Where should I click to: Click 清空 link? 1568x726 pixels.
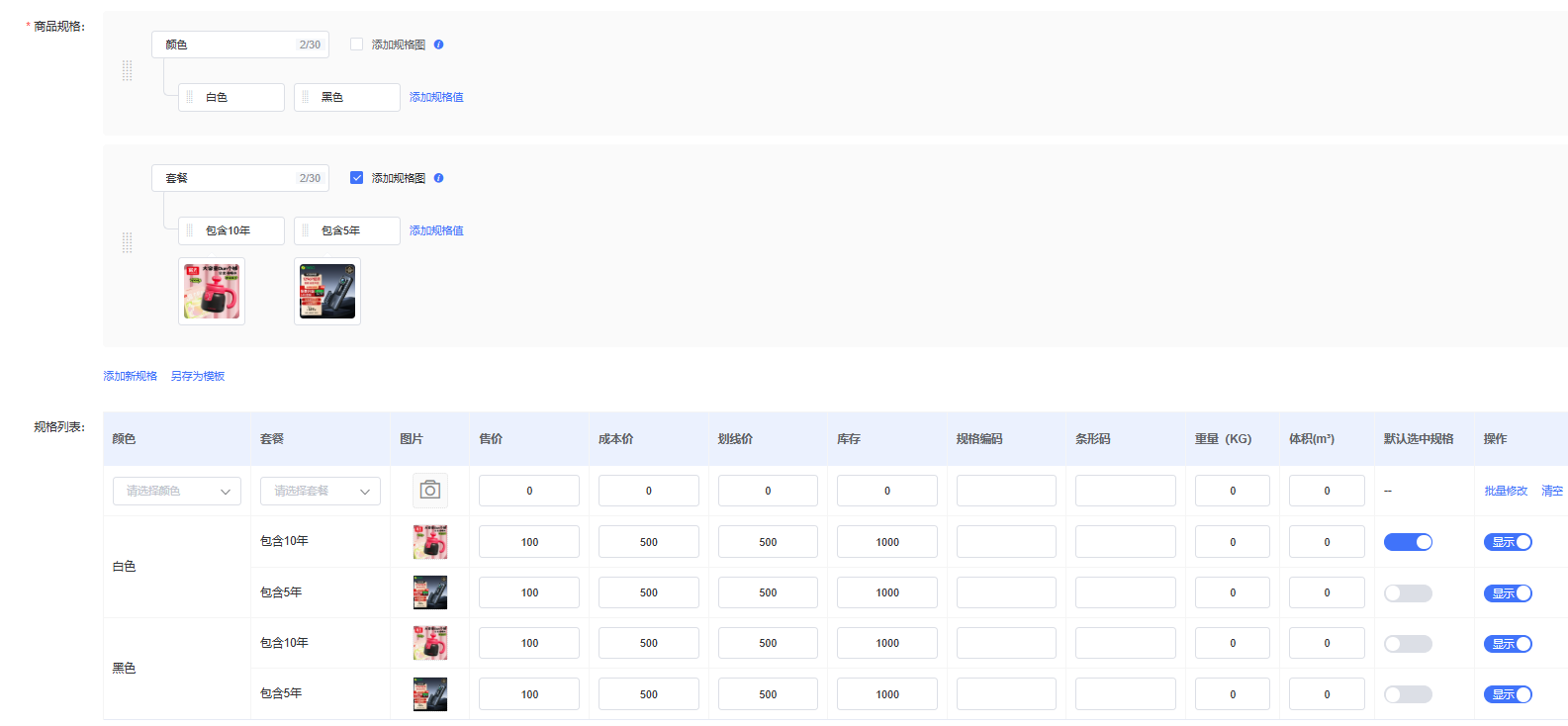point(1552,491)
